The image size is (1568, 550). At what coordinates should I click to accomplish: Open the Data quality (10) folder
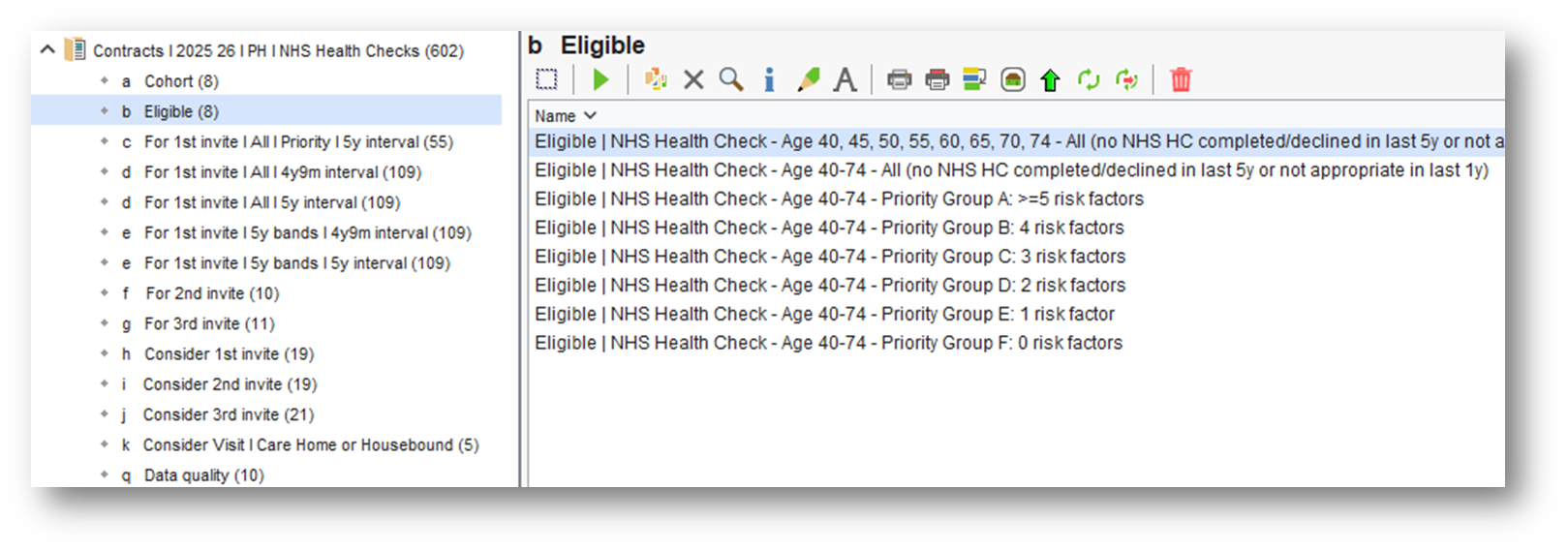203,474
